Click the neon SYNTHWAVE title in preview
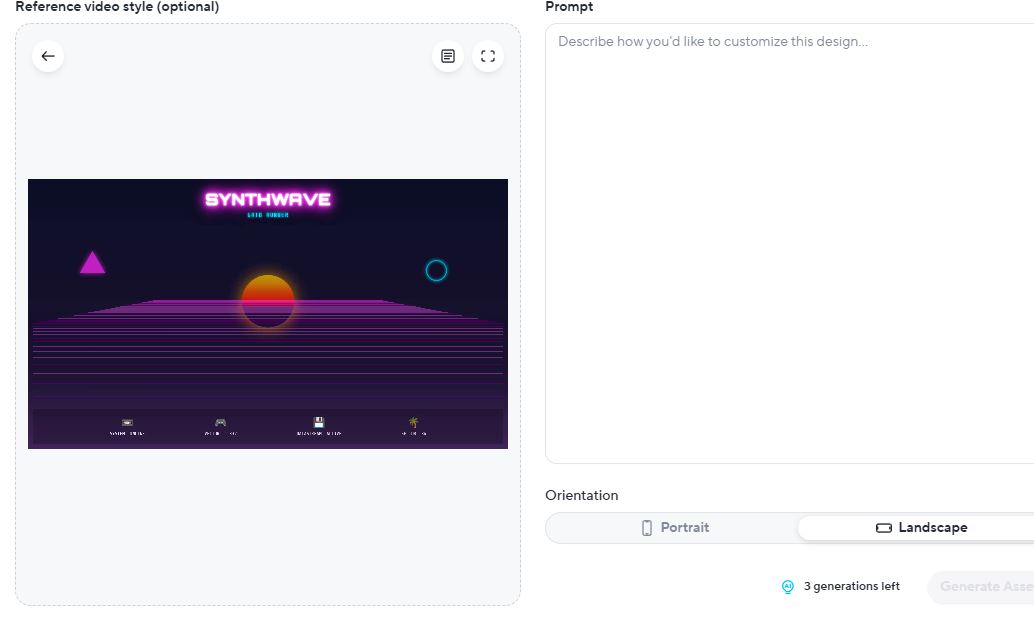 point(267,200)
